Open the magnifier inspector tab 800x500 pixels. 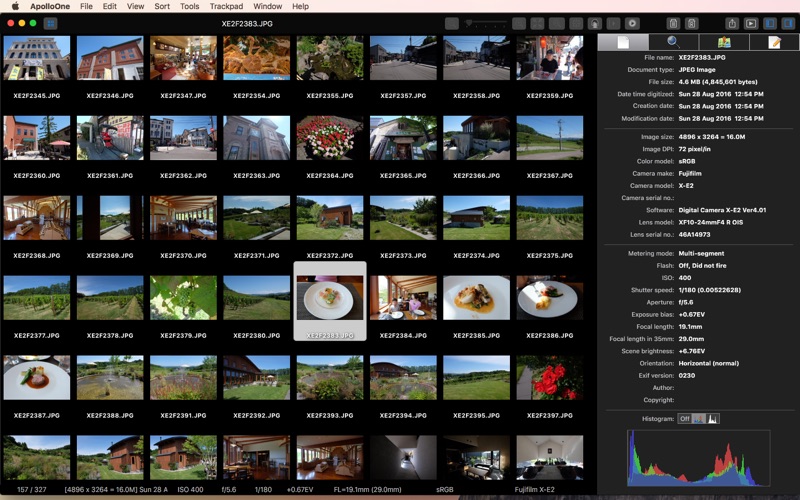click(x=673, y=42)
